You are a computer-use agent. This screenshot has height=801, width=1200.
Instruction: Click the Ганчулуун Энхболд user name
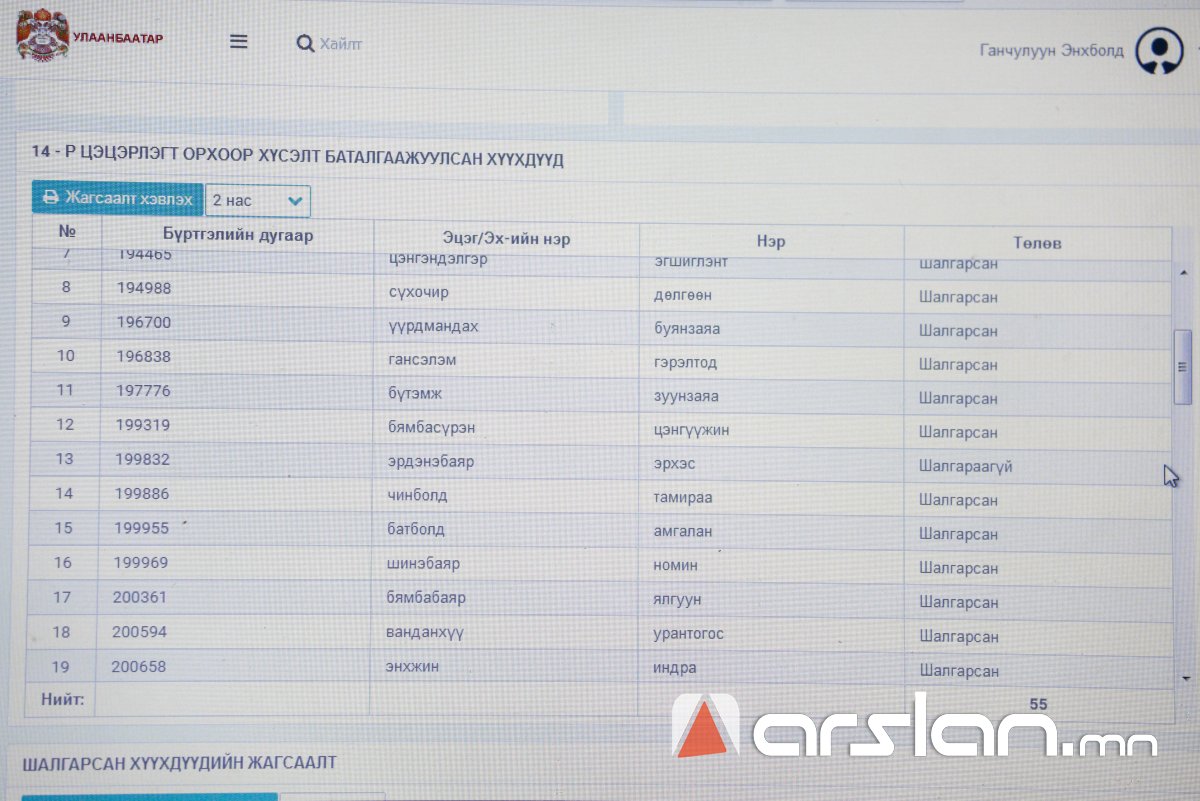pos(1052,51)
